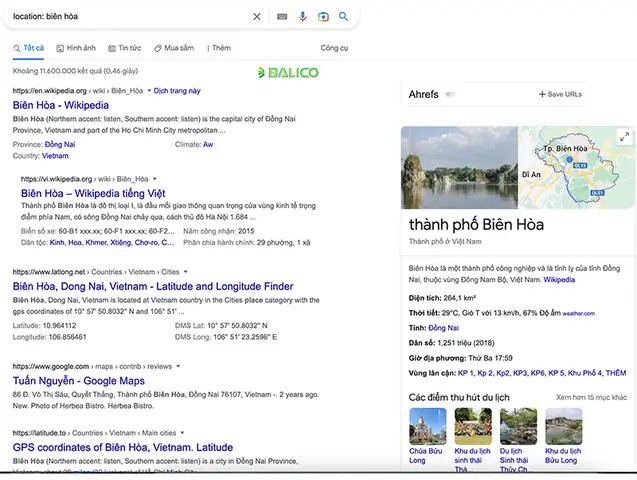Viewport: 637px width, 480px height.
Task: Click Đồng Nai link beside Tỉnh
Action: (x=443, y=328)
